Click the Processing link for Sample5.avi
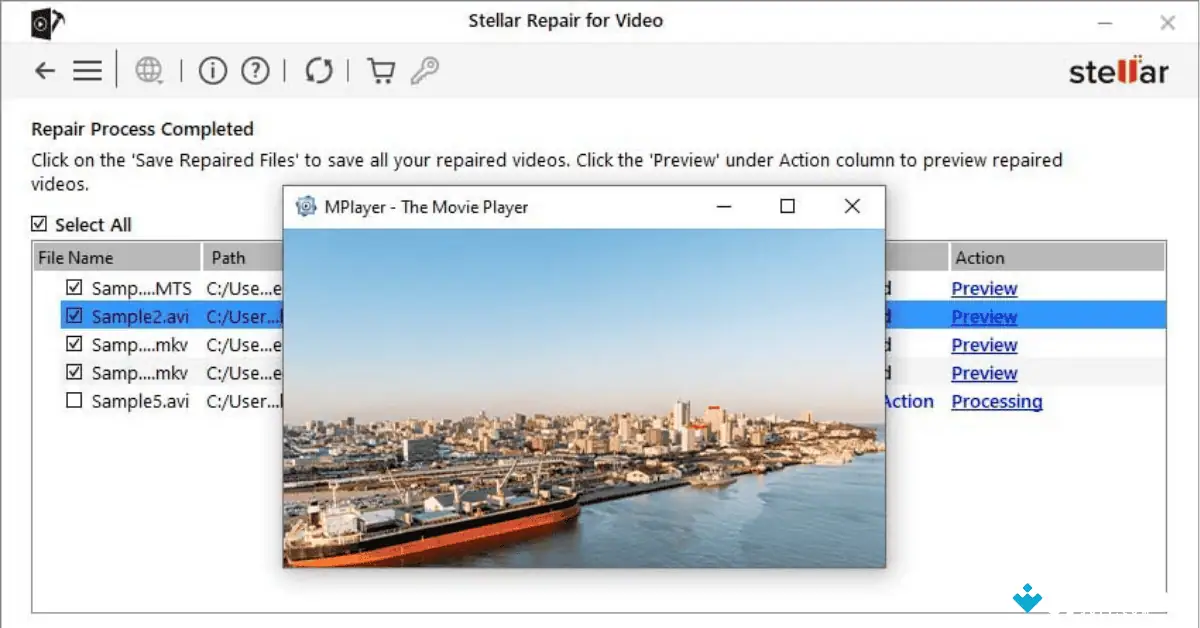Screen dimensions: 1200x628 click(996, 401)
